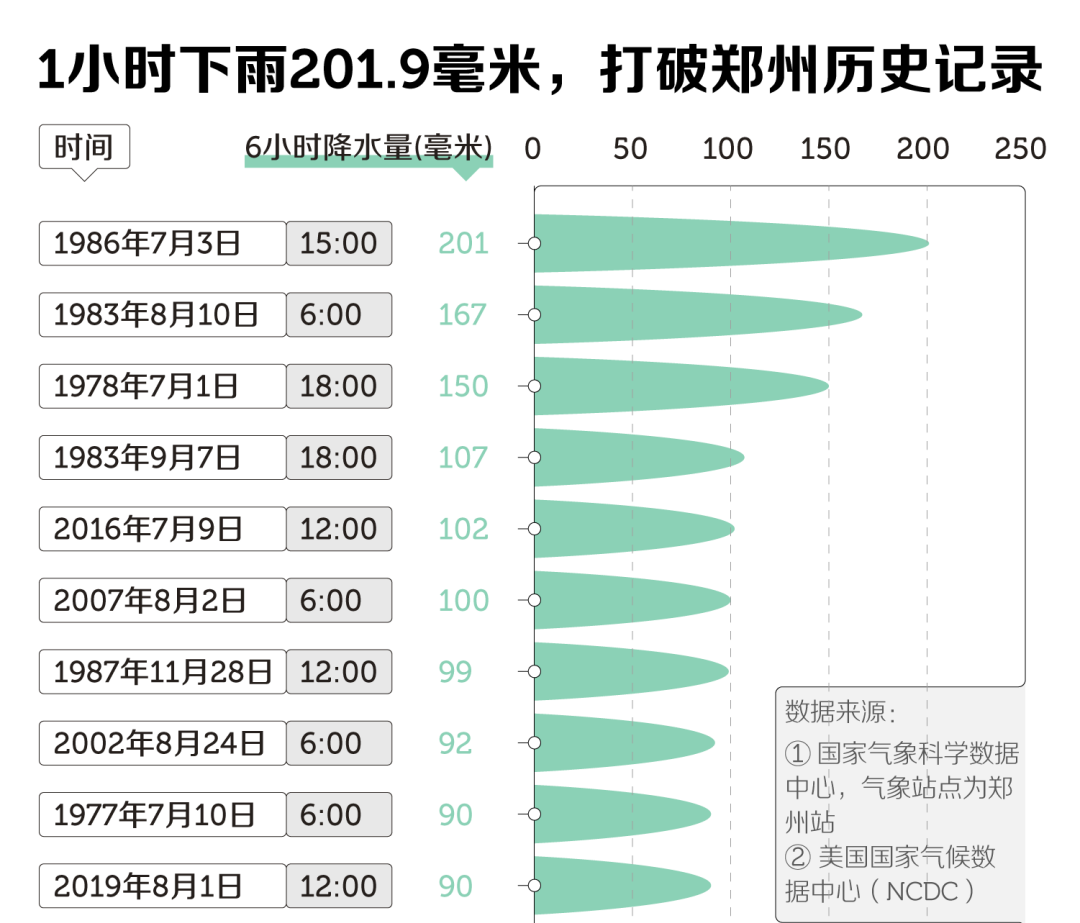Click the value 107
Image resolution: width=1080 pixels, height=923 pixels.
[x=463, y=457]
